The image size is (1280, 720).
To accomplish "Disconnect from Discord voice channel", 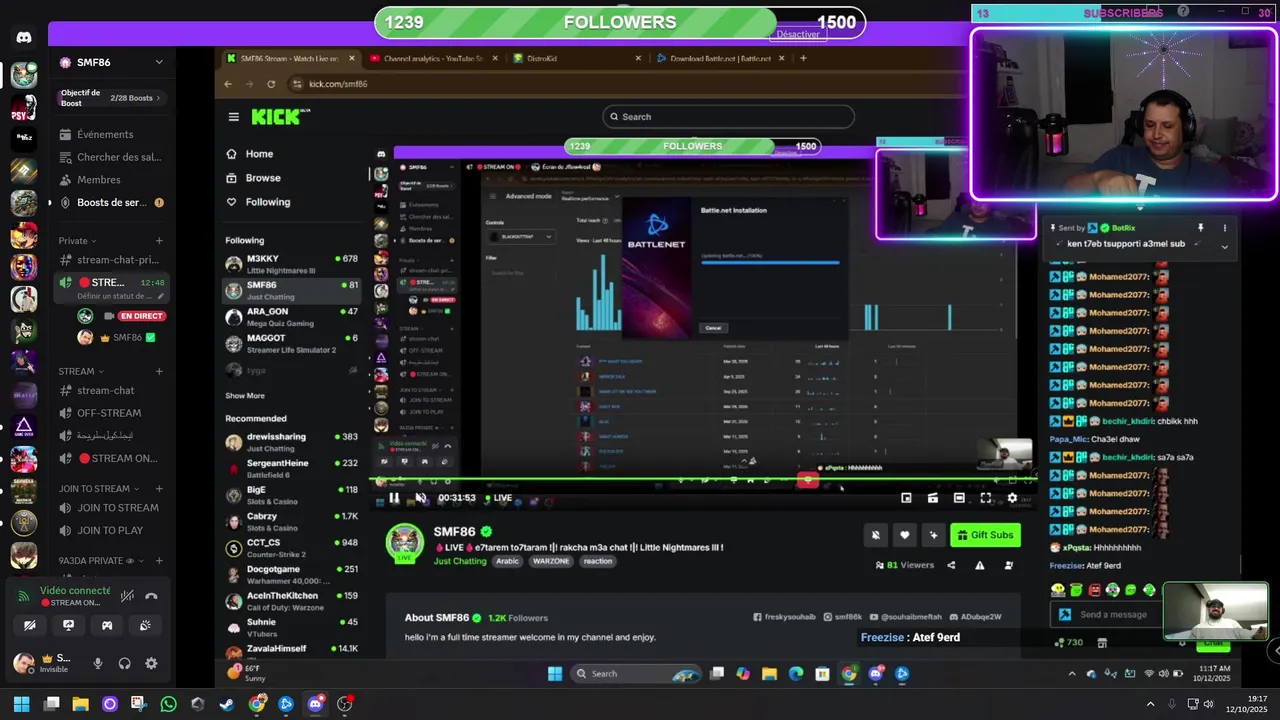I will (151, 596).
